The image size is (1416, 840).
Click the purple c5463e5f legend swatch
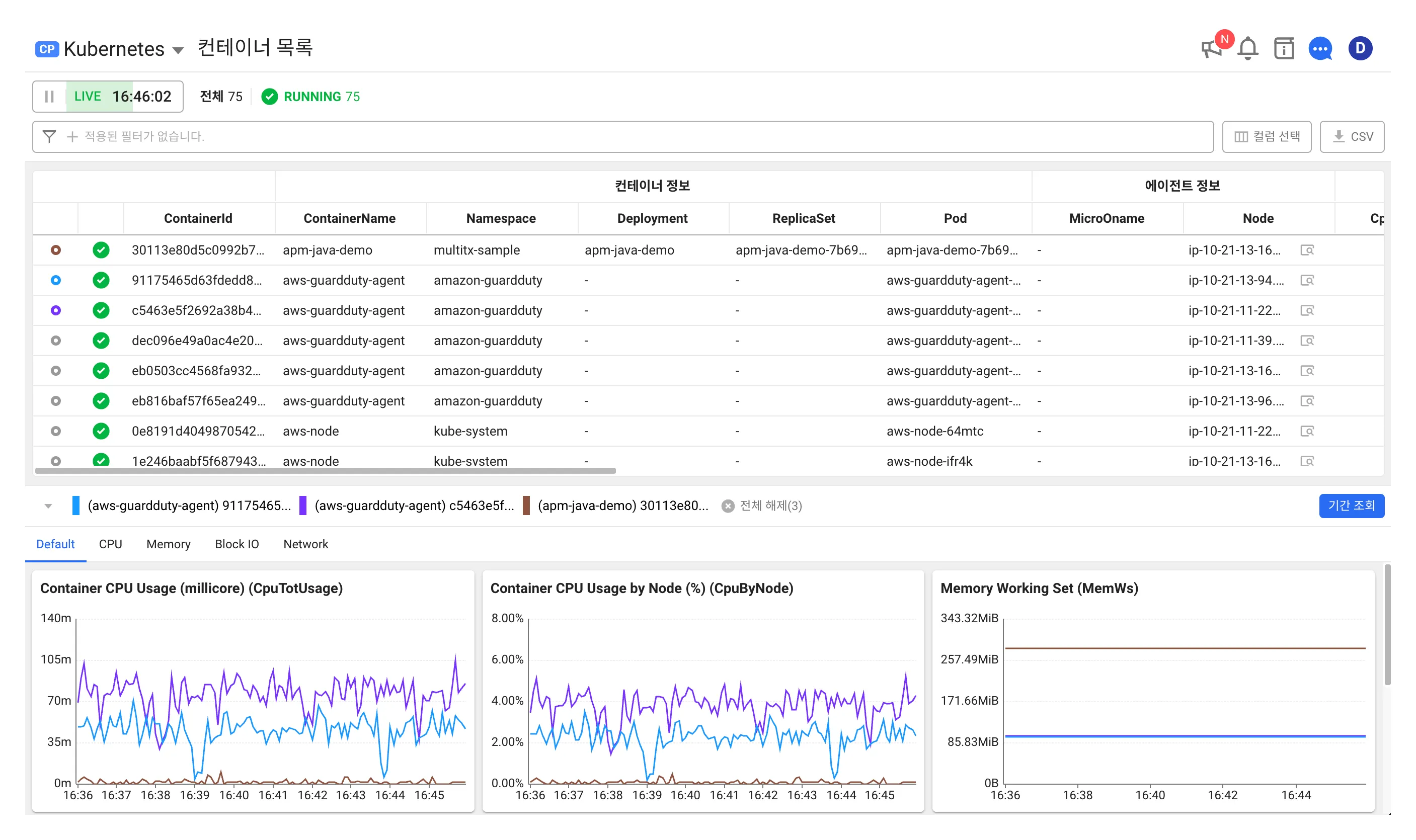pyautogui.click(x=303, y=506)
